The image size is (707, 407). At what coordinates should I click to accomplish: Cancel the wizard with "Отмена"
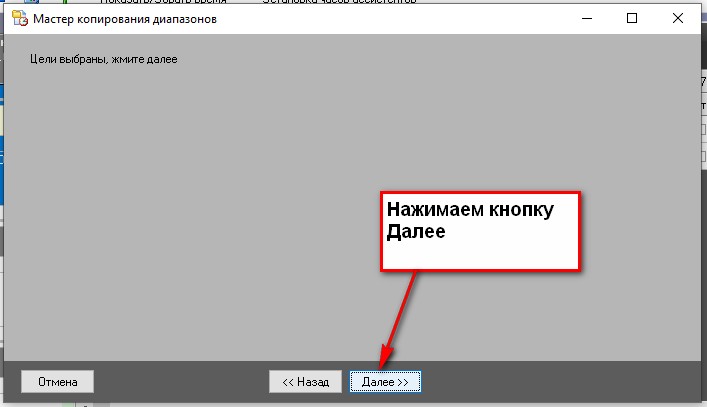(57, 381)
